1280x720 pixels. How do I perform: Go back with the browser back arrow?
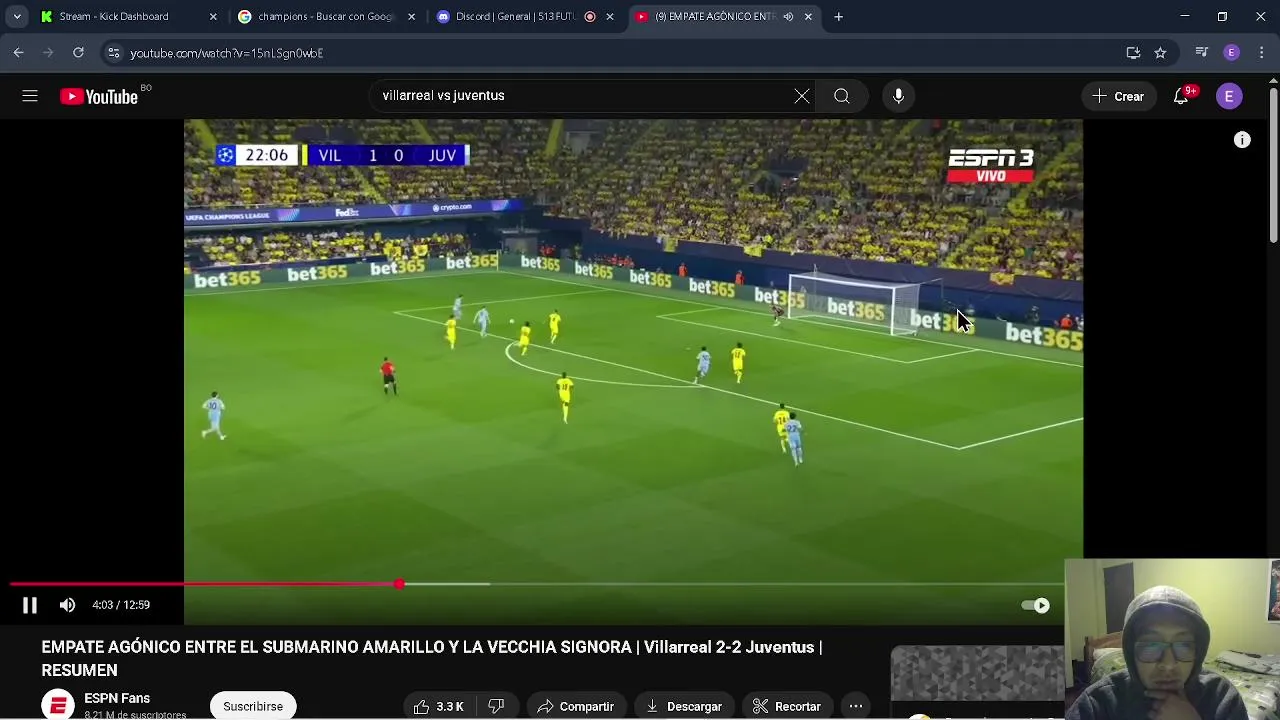(19, 52)
